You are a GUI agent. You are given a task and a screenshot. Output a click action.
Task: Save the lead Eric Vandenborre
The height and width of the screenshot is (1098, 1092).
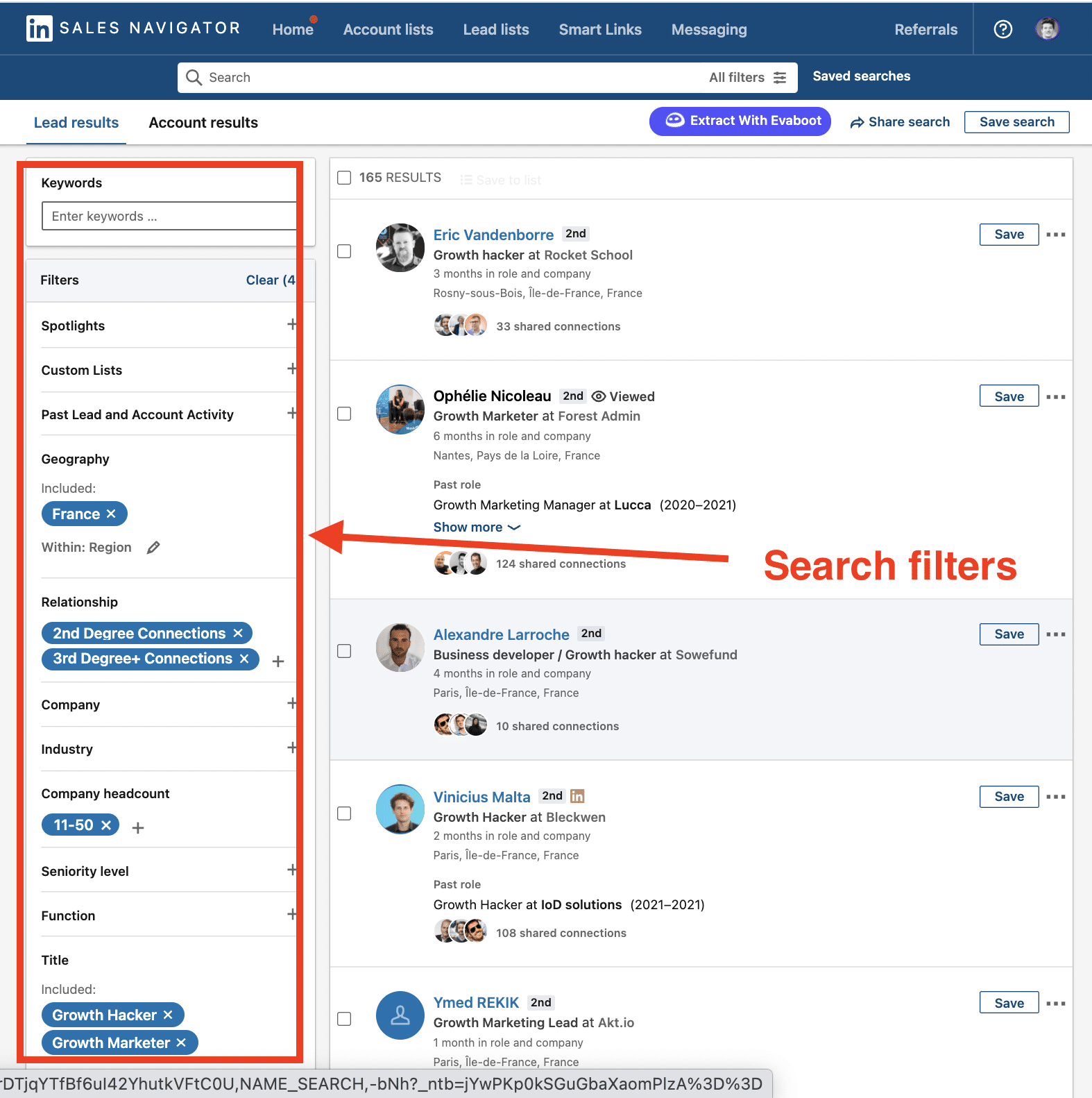pos(1009,235)
